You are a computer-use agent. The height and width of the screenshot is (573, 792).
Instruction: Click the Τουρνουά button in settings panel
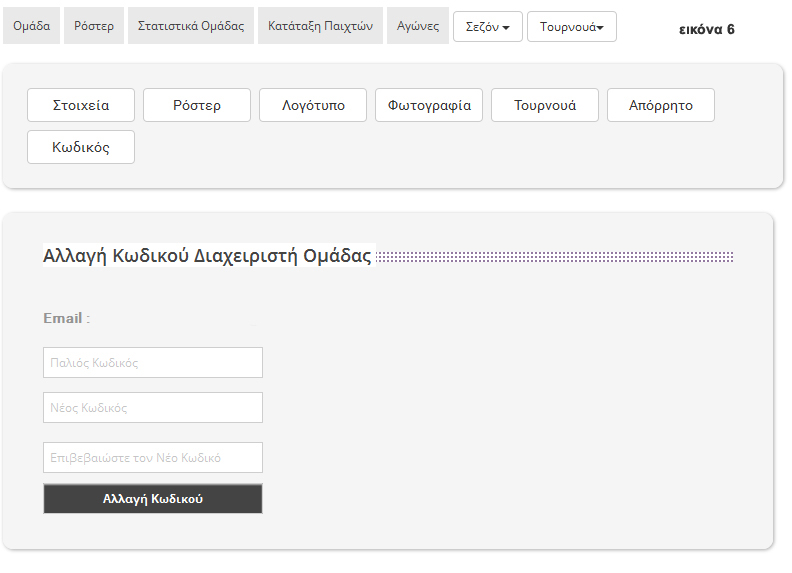(545, 105)
